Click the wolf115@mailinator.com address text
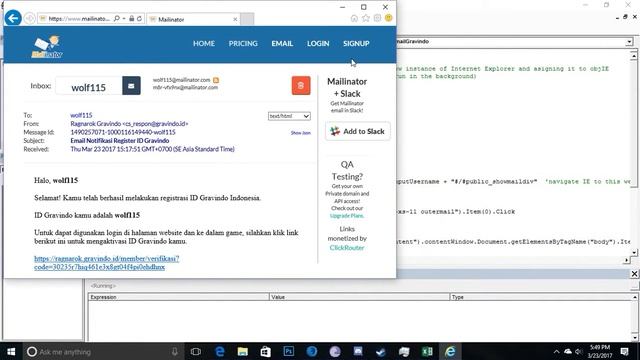Viewport: 640px width, 360px height. click(x=181, y=80)
